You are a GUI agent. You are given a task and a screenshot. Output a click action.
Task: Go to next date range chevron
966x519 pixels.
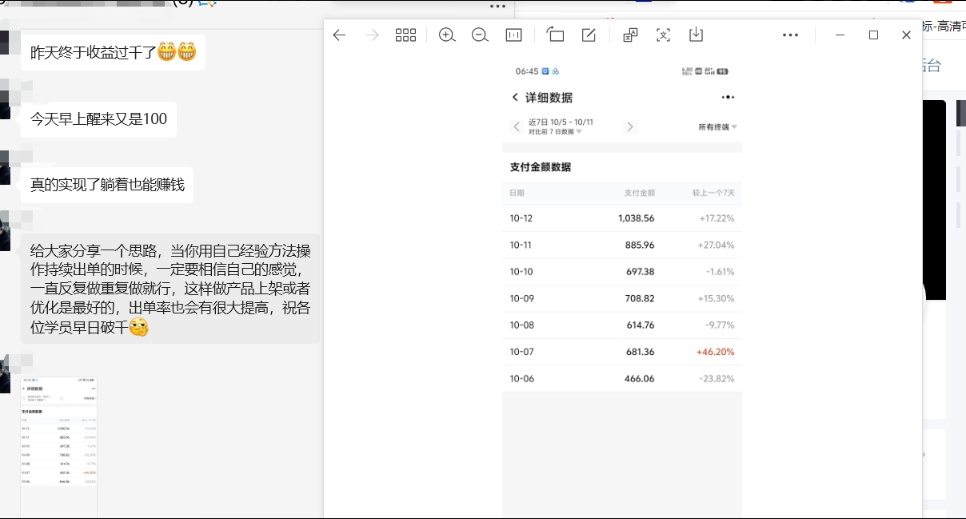(630, 127)
